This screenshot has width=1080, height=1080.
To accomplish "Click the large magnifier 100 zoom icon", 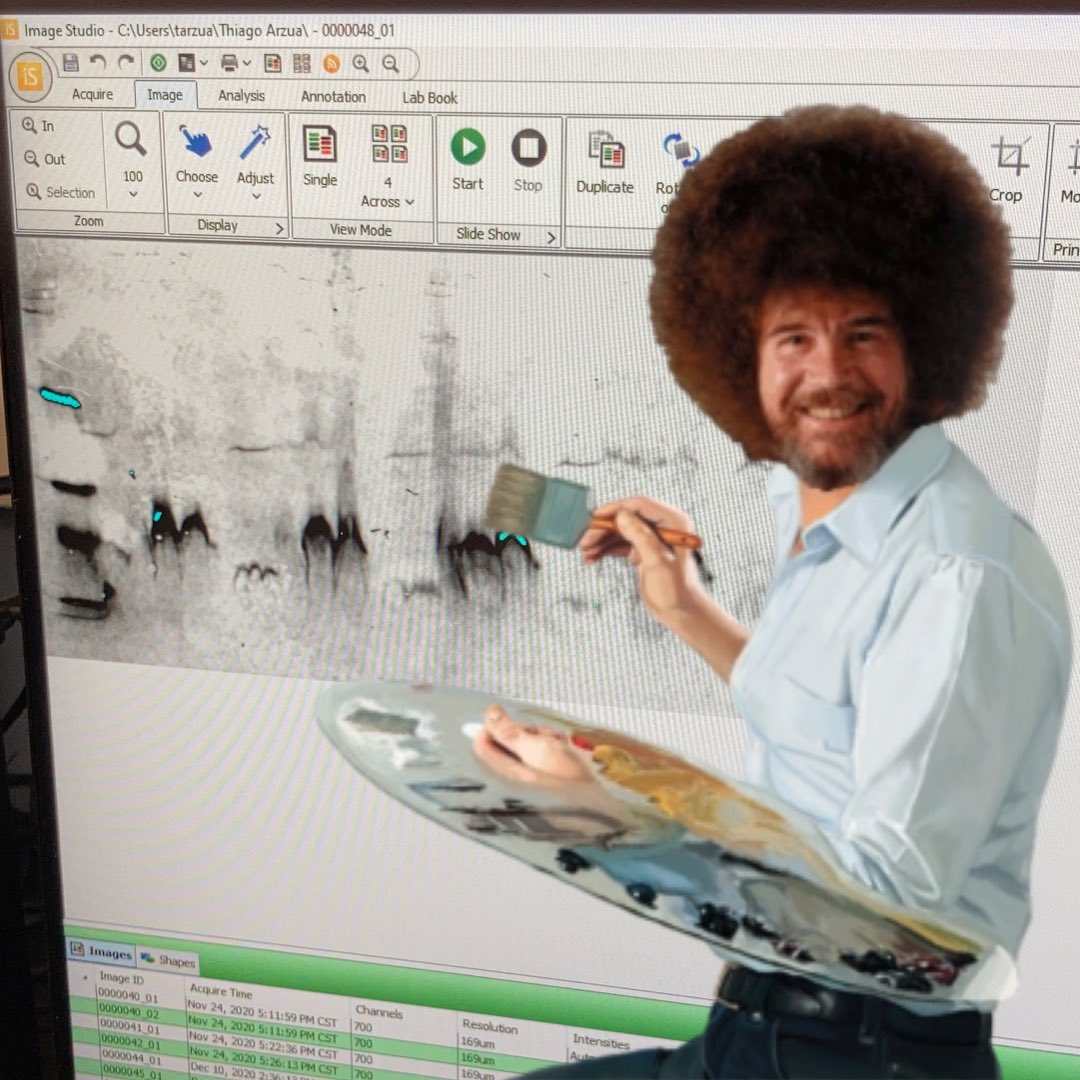I will click(x=131, y=139).
